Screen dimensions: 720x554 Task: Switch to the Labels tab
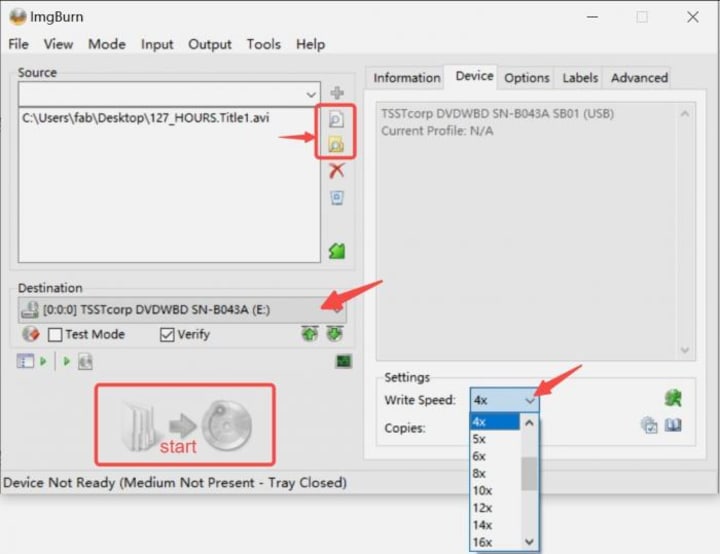coord(580,78)
